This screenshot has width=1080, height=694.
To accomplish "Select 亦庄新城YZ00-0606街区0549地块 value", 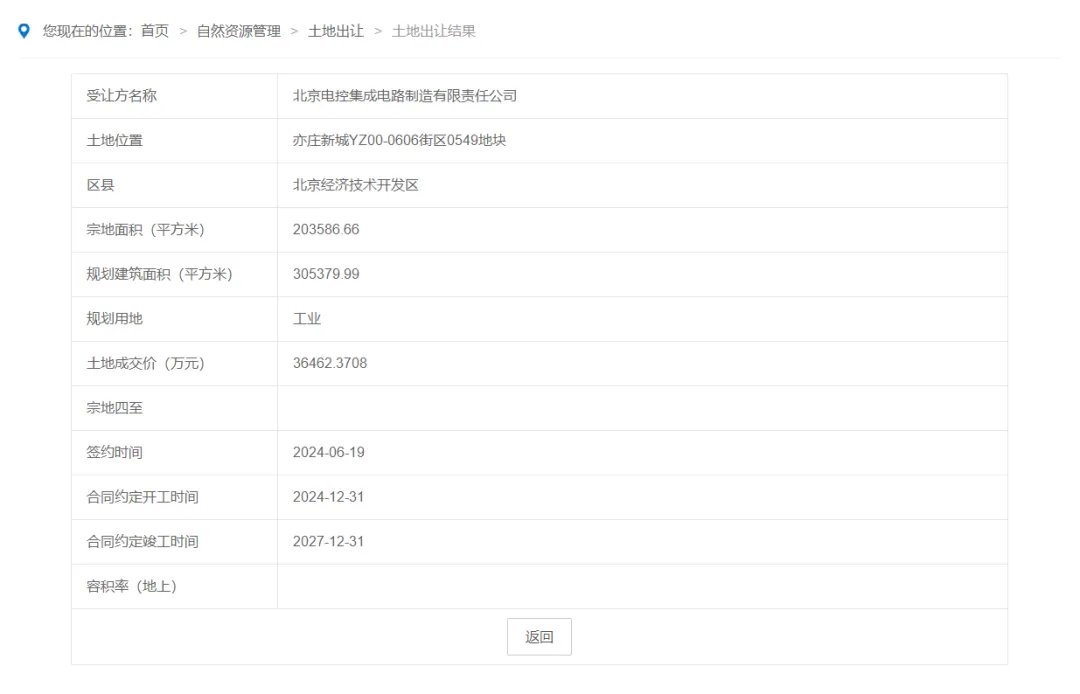I will pos(399,140).
